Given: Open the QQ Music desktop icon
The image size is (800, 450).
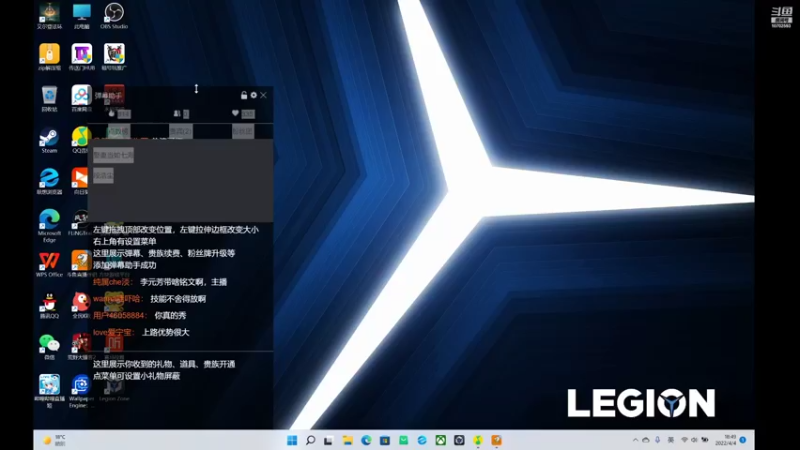Looking at the screenshot, I should [80, 140].
